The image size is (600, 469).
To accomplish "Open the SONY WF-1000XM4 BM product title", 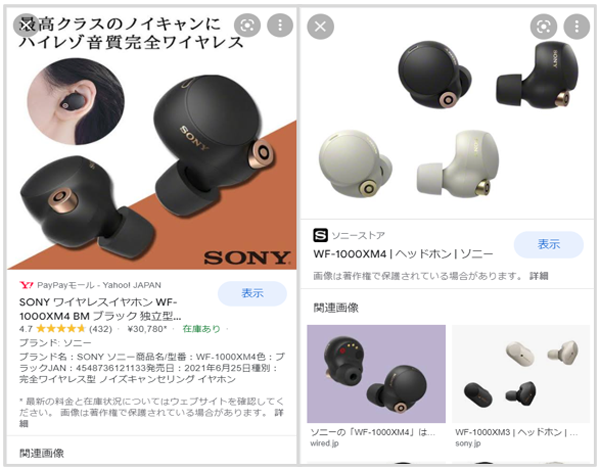I will click(100, 309).
